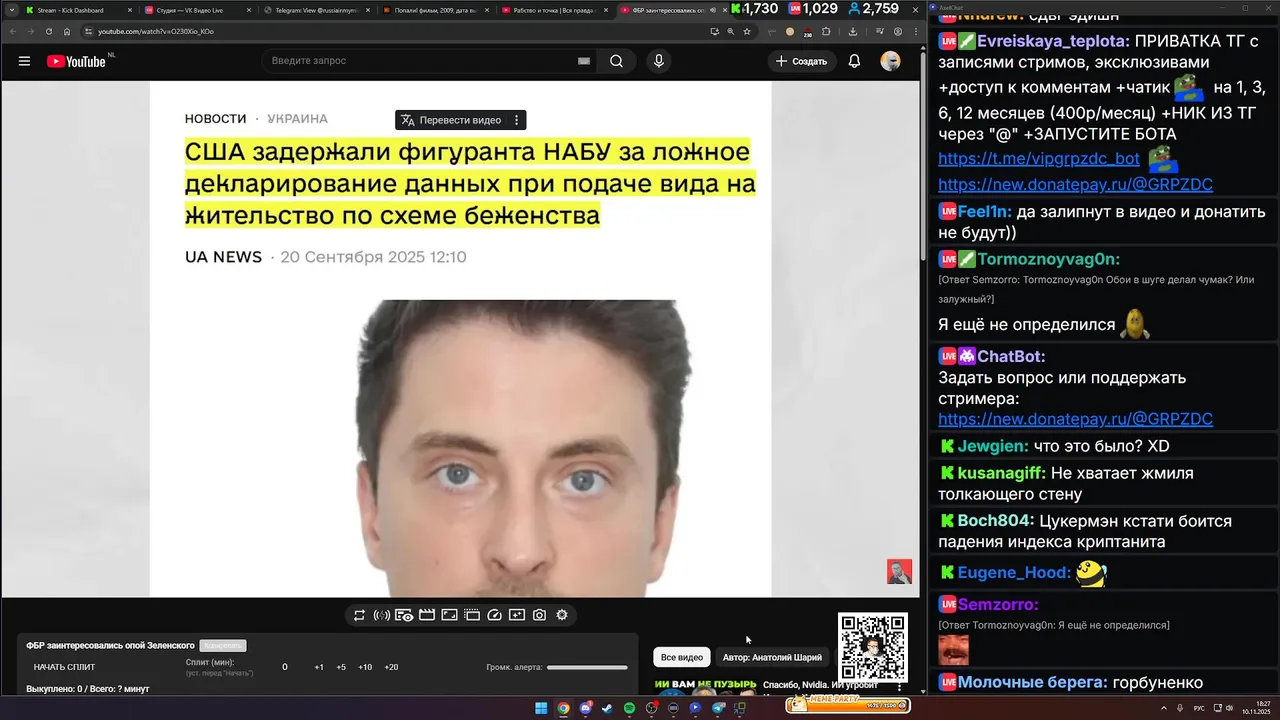Click the kusanagiff username in chat
1280x720 pixels.
pyautogui.click(x=1002, y=473)
